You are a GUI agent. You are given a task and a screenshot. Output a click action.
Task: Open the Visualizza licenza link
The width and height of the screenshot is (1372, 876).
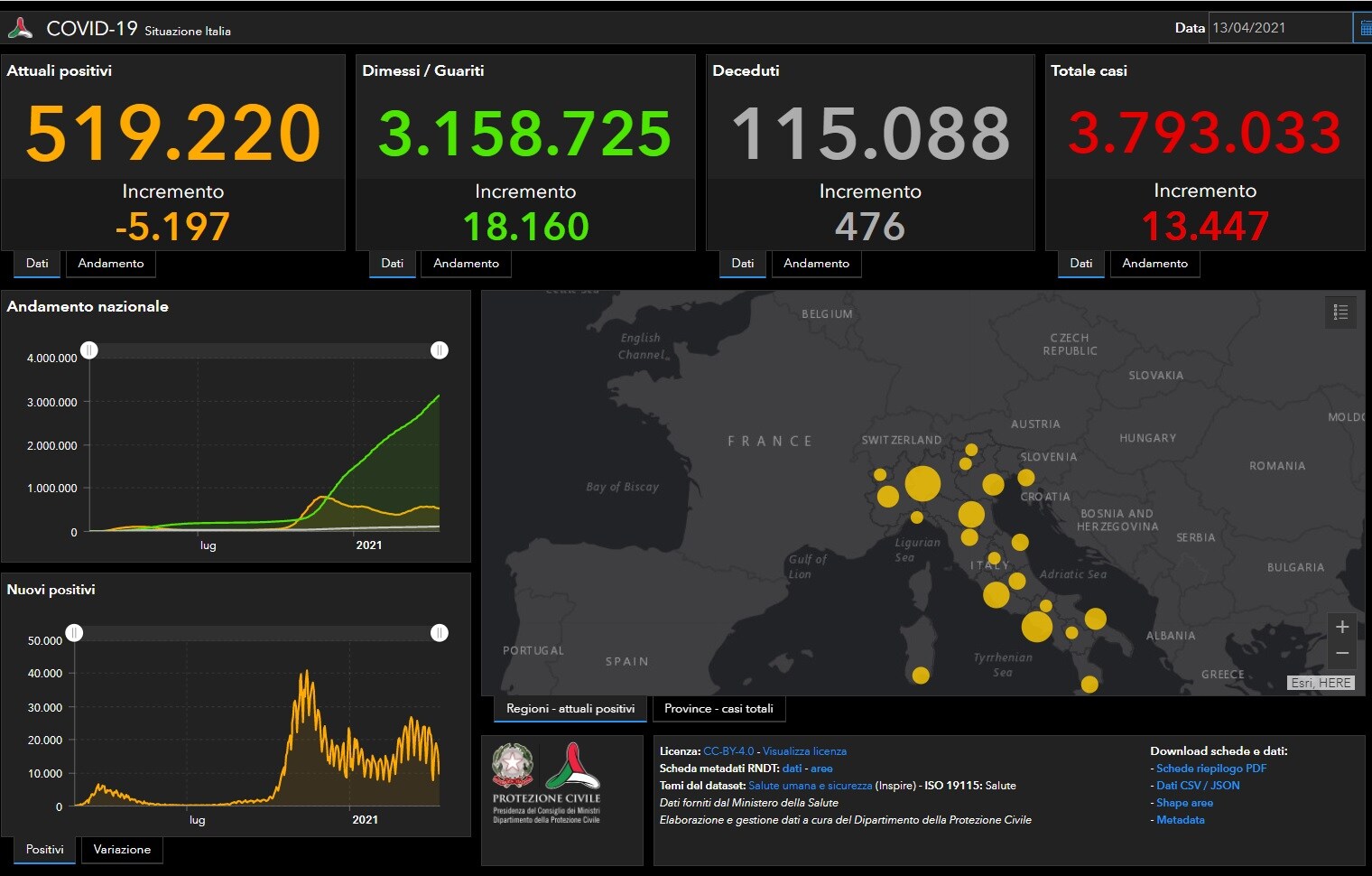[x=804, y=751]
